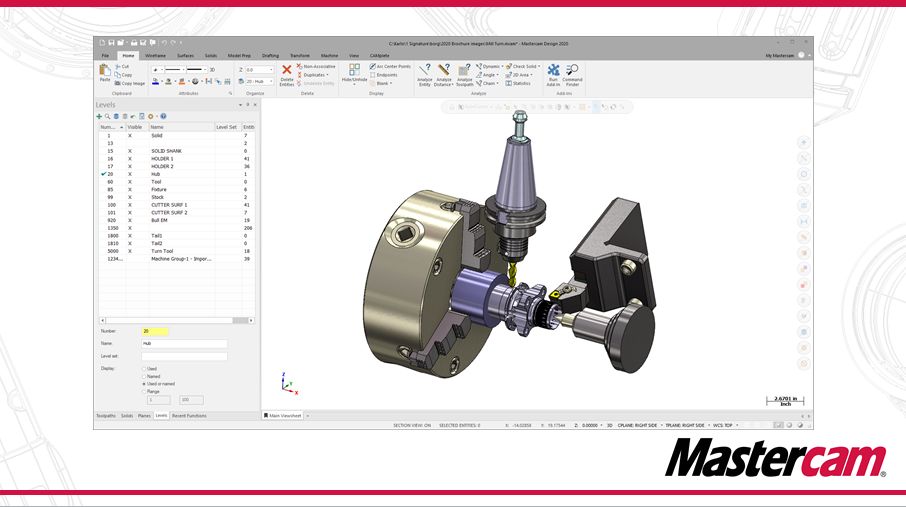
Task: Select the CUTTER SURF 1 level row
Action: [177, 205]
